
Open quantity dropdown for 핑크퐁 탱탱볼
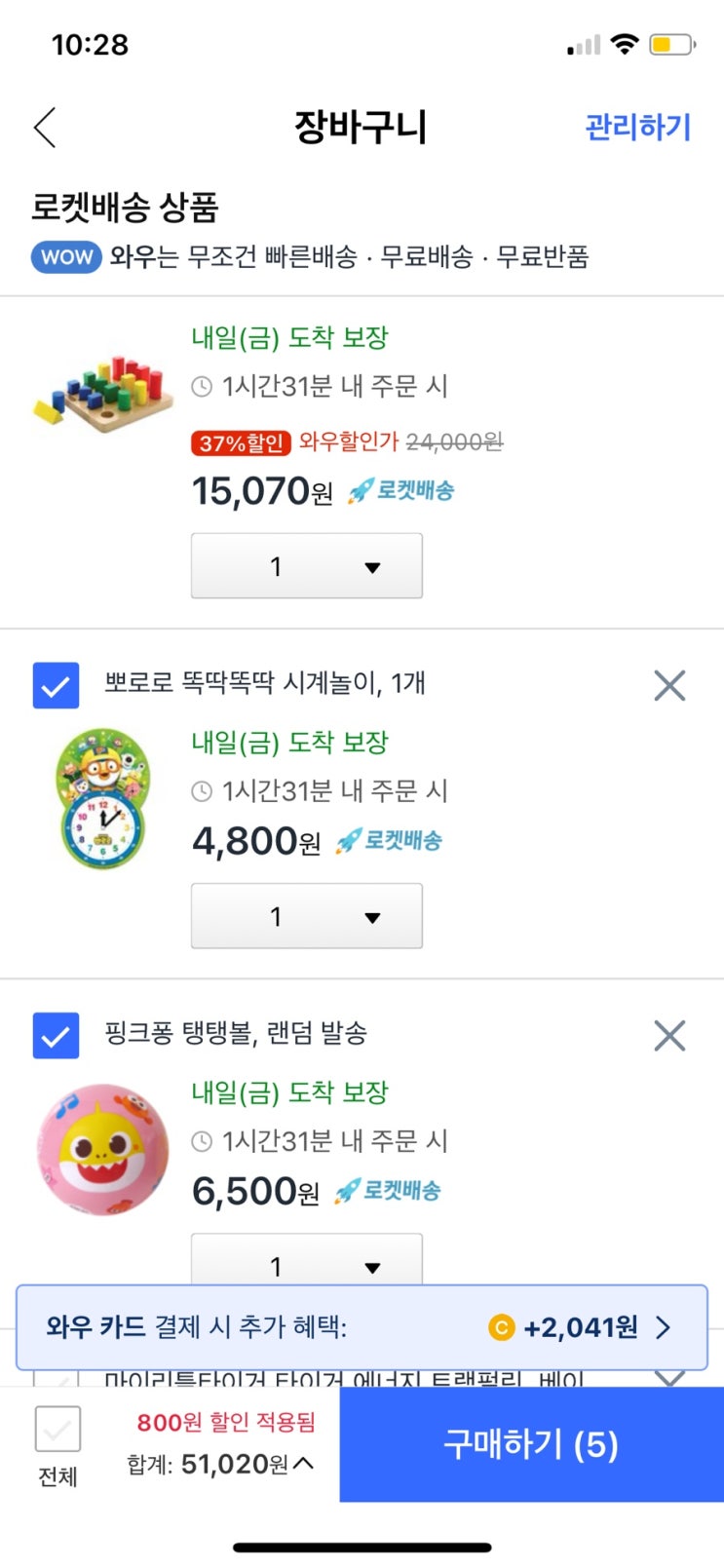(307, 1259)
